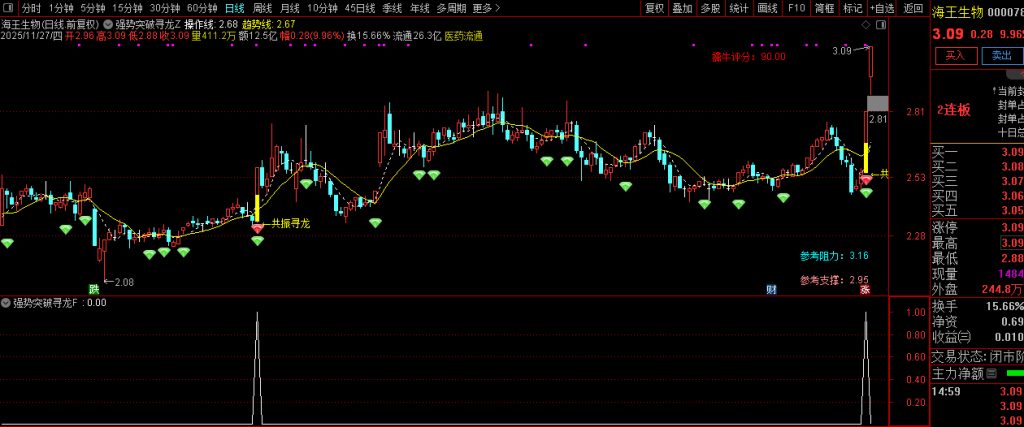The height and width of the screenshot is (427, 1024).
Task: Click the 14:59 trade tick entry
Action: pos(977,392)
